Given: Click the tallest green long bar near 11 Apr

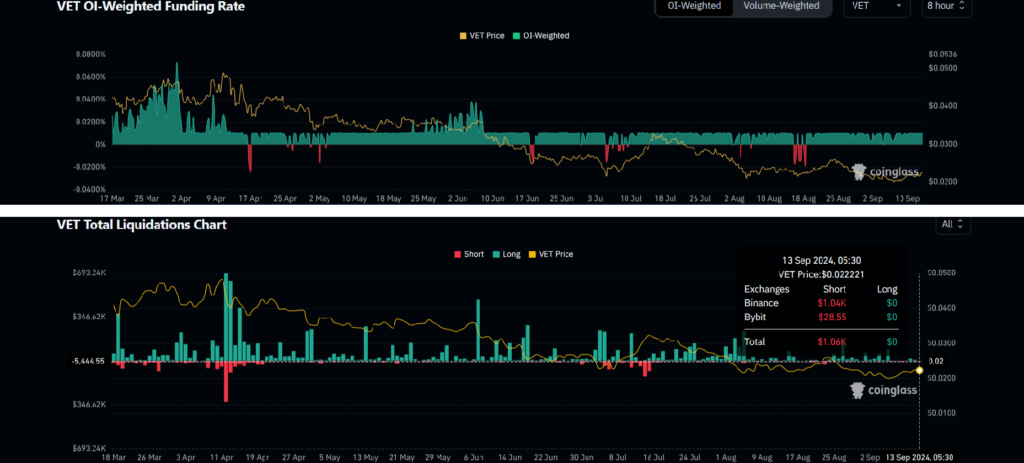Looking at the screenshot, I should click(227, 317).
